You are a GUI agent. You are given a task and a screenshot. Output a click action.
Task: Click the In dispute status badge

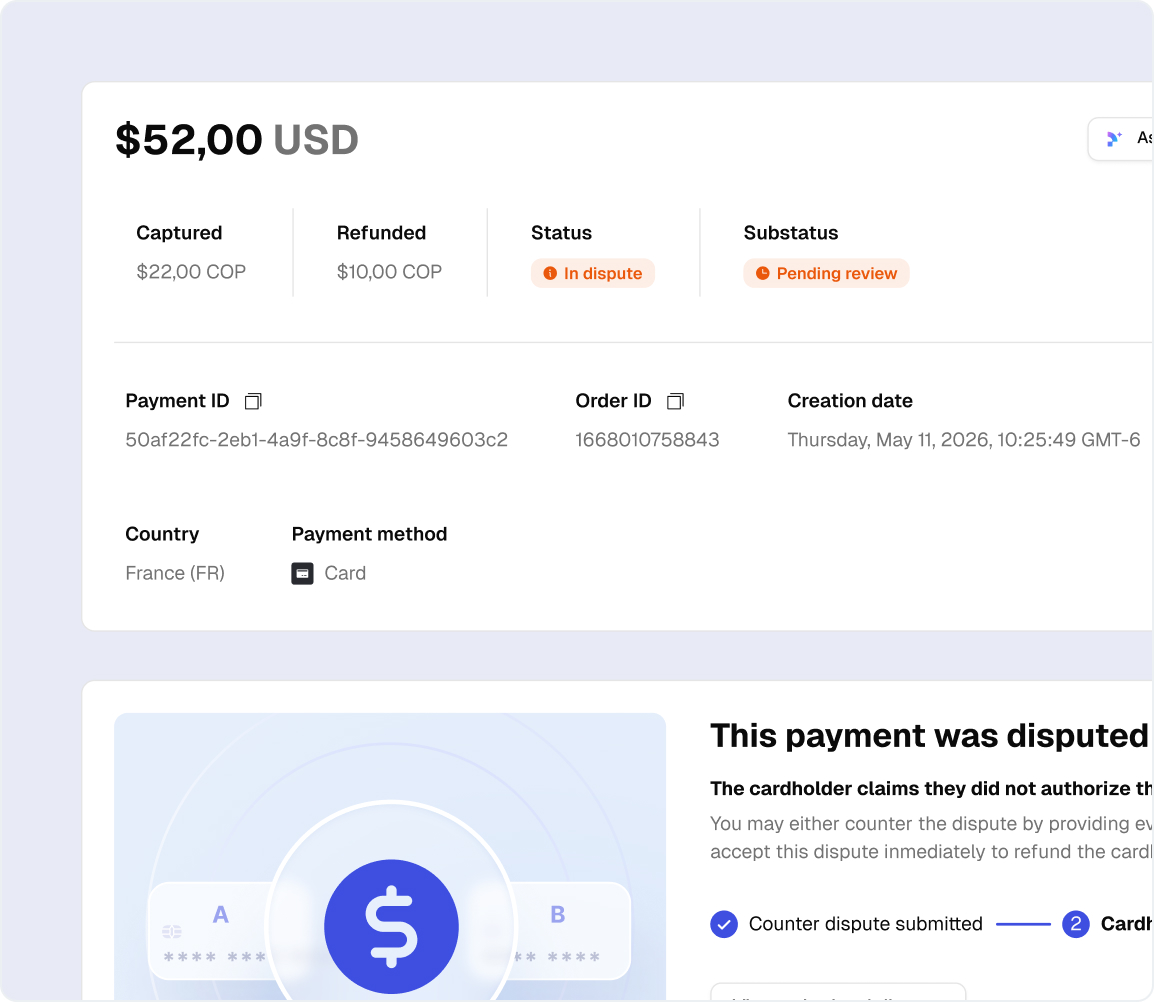(593, 274)
